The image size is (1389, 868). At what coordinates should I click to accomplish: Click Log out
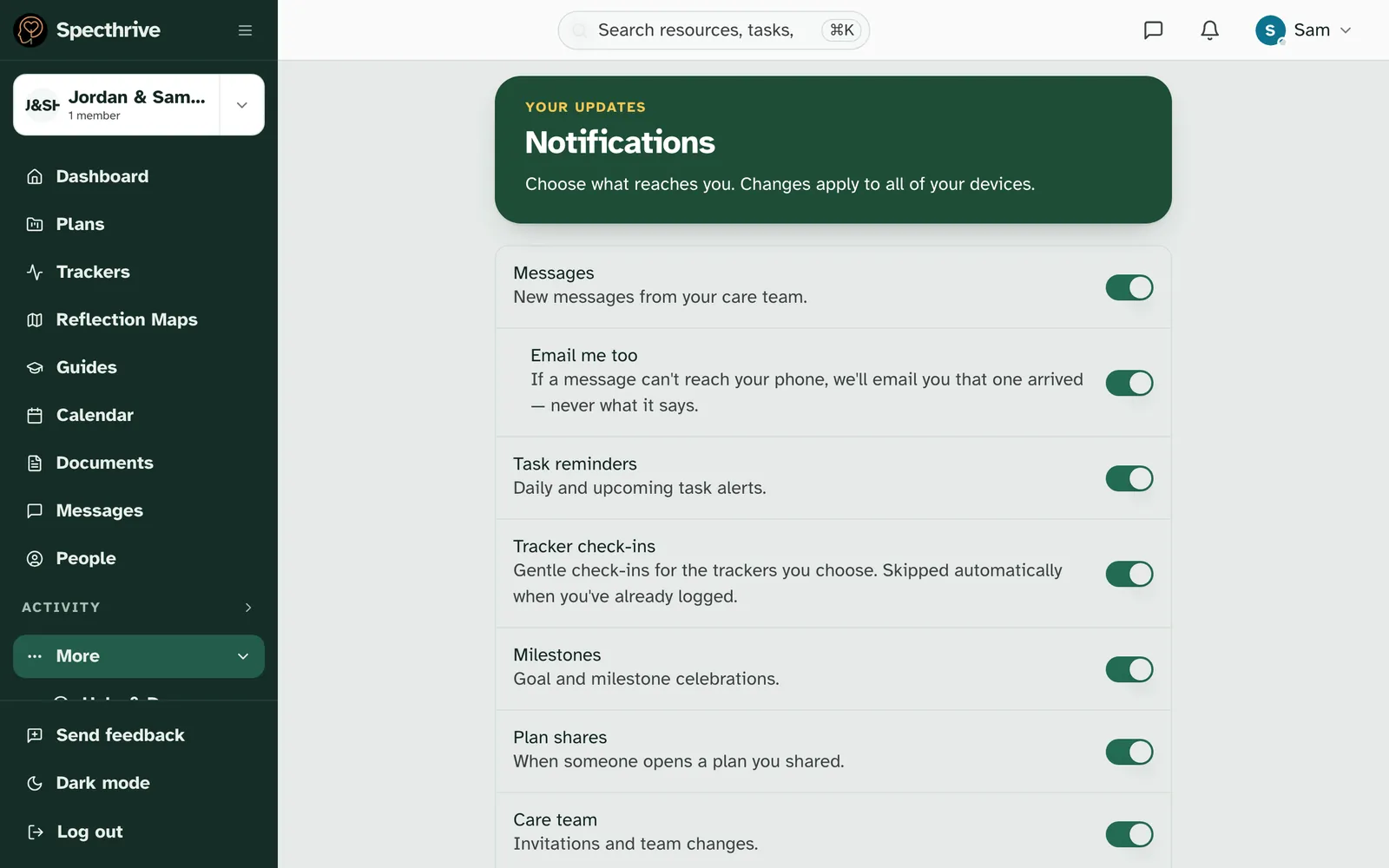[x=139, y=832]
